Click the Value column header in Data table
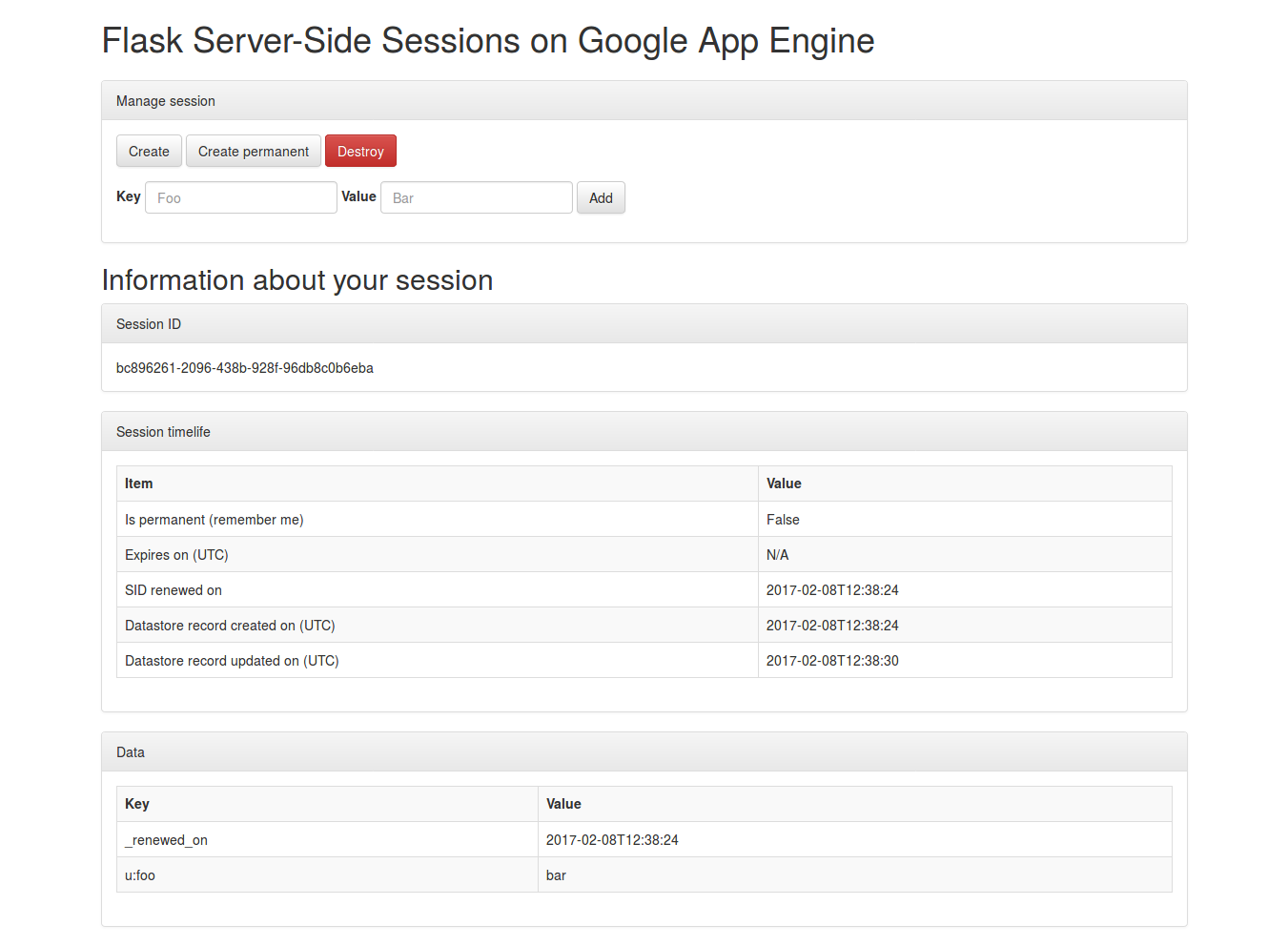Viewport: 1288px width, 946px height. [x=855, y=804]
